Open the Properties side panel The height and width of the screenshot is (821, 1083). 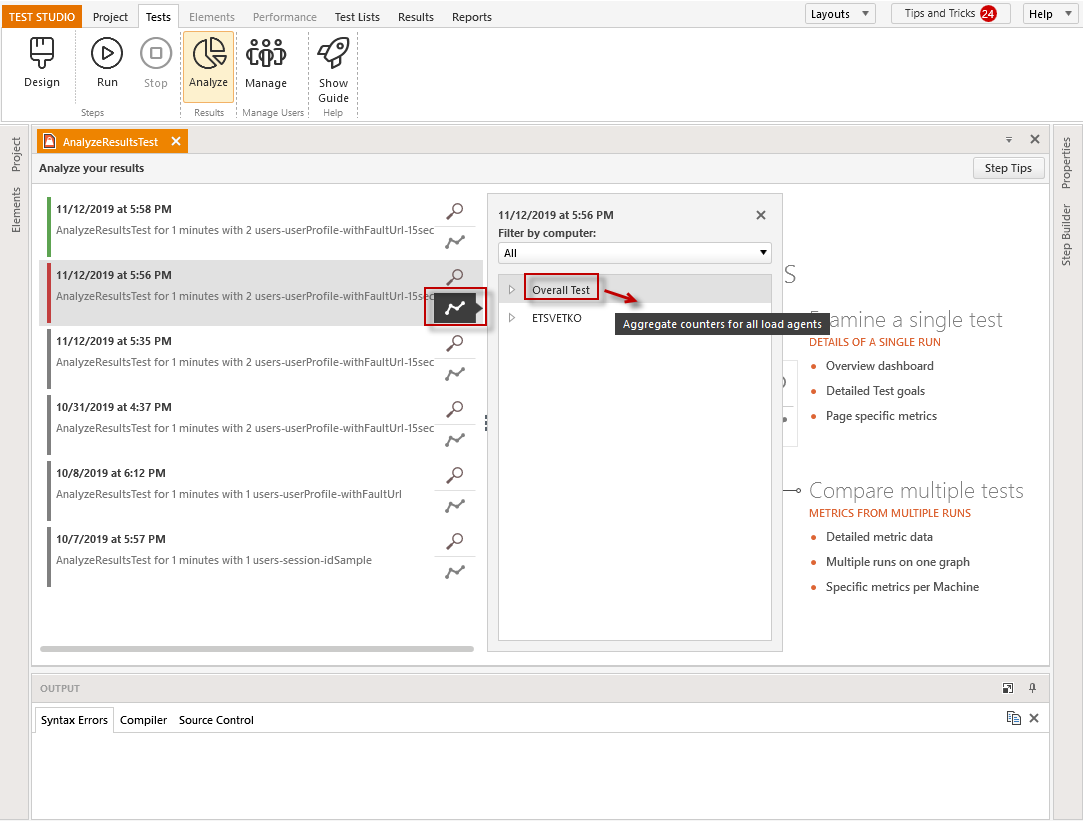(1066, 162)
